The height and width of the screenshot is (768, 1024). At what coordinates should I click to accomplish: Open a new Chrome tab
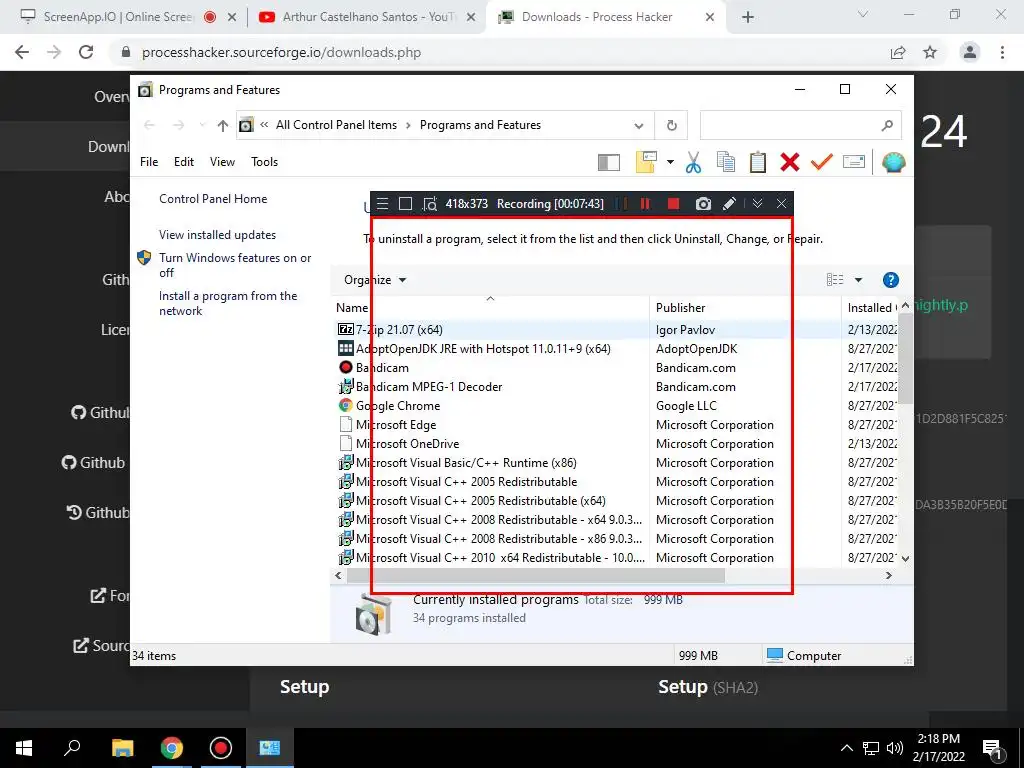click(748, 18)
